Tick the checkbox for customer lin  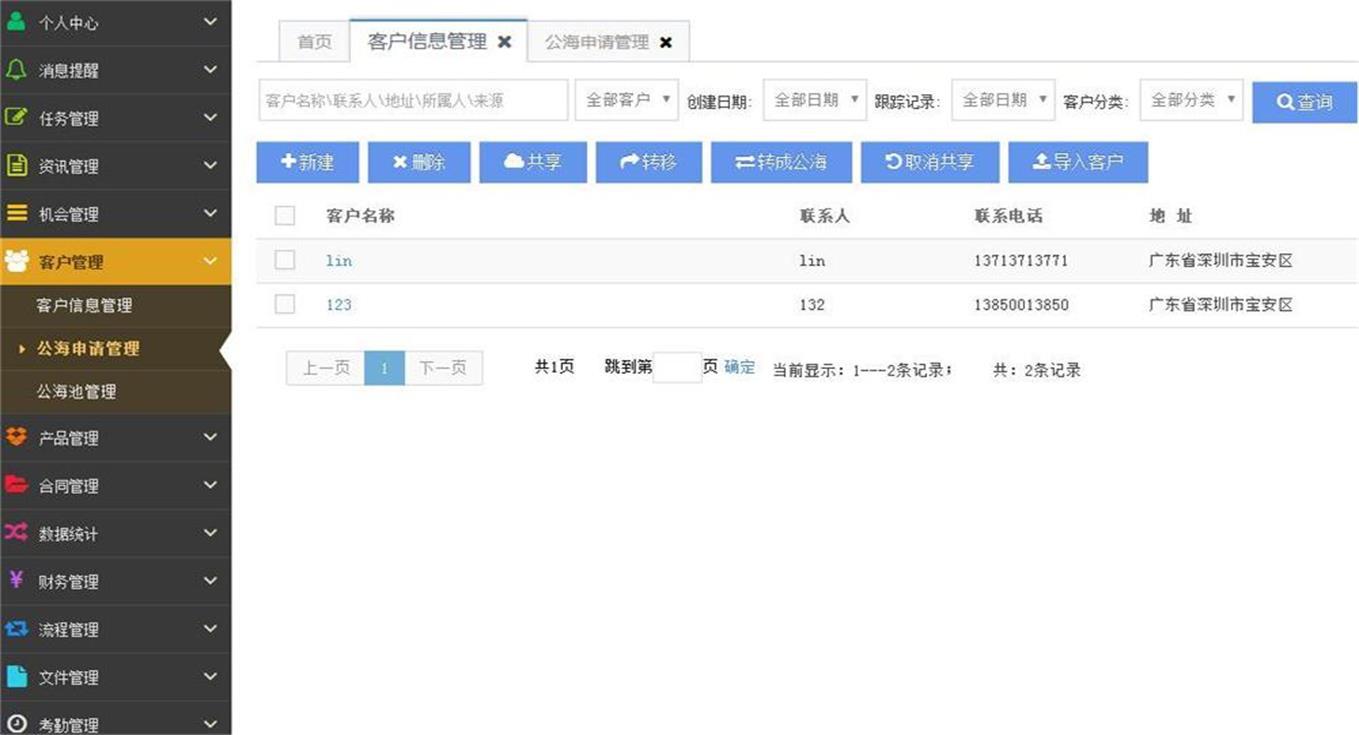285,260
